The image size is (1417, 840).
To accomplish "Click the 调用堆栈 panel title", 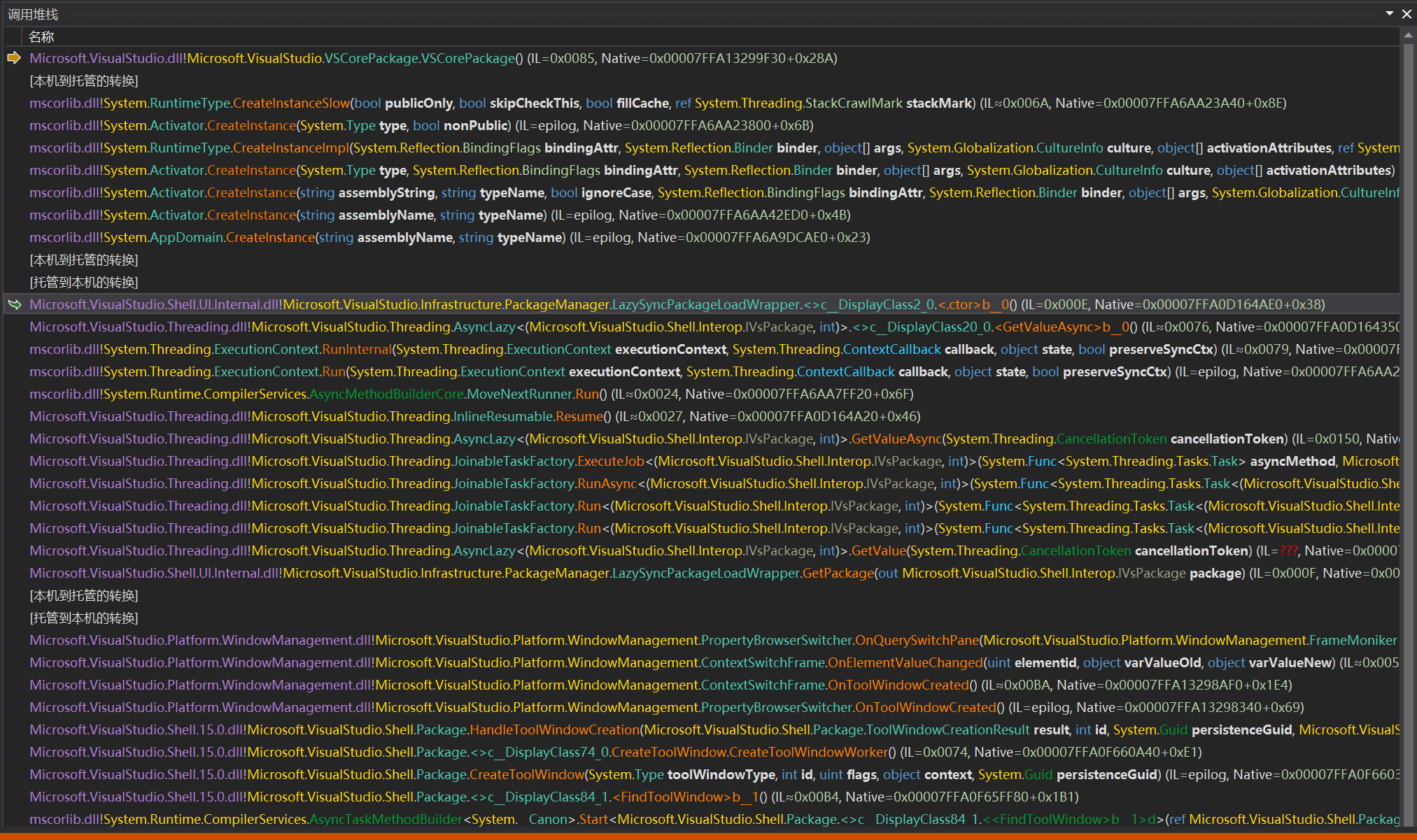I will (33, 14).
